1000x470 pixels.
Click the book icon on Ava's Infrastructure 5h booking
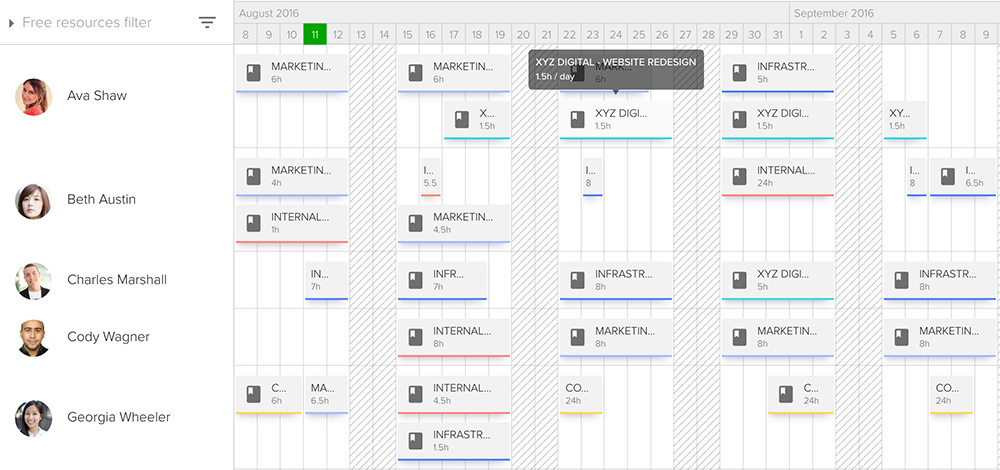(x=739, y=72)
